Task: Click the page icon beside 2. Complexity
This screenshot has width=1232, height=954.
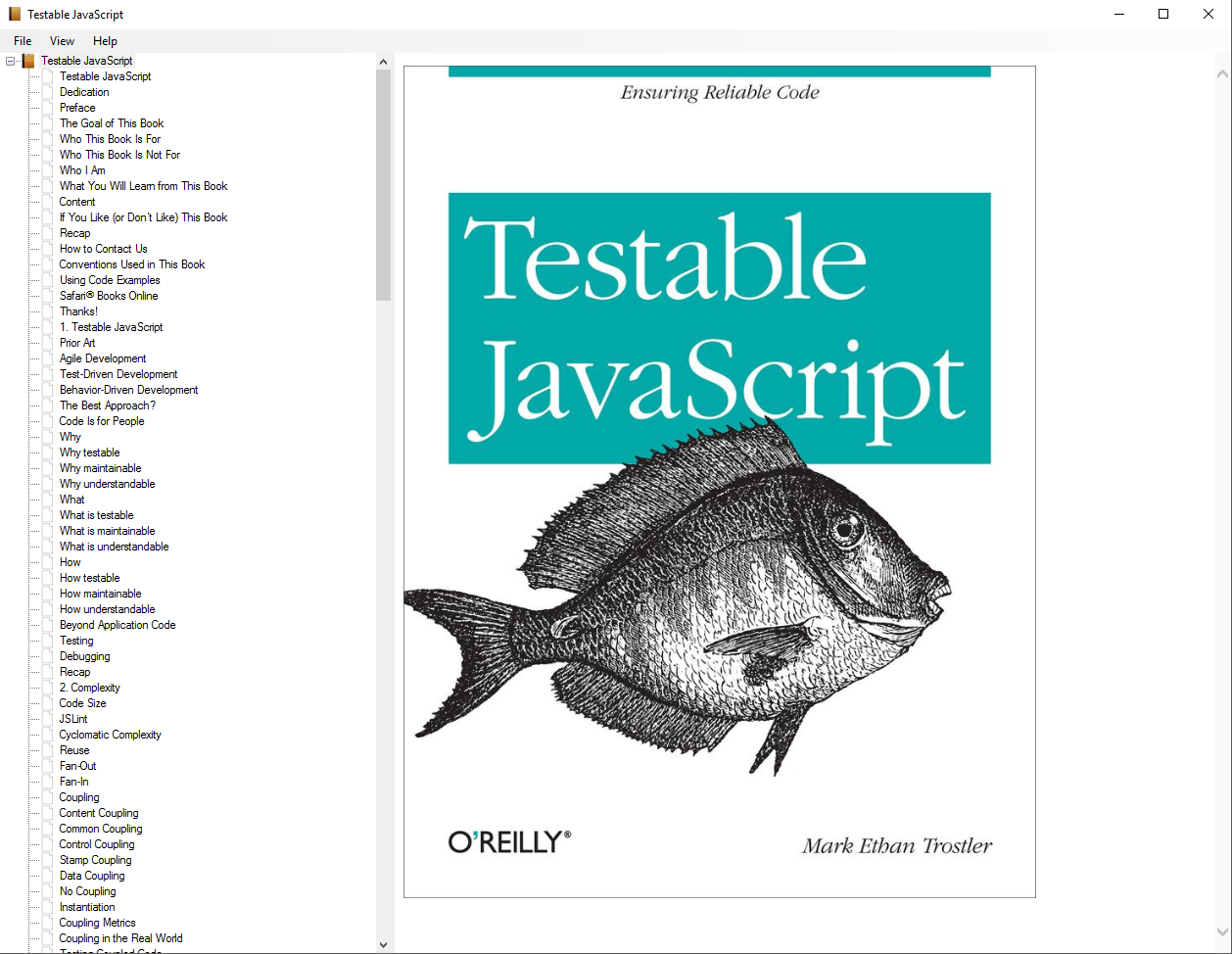Action: pyautogui.click(x=47, y=688)
